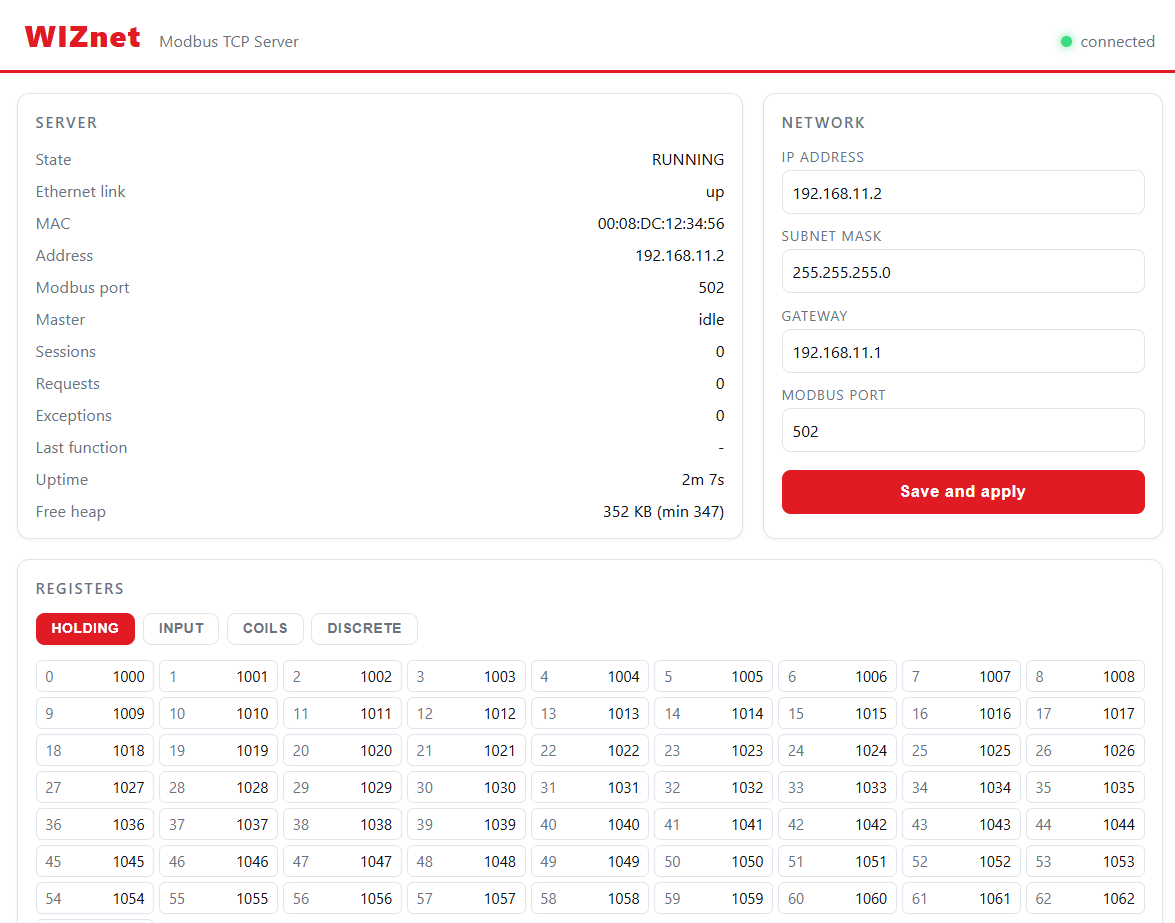Select holding register 8 value 1008
This screenshot has height=923, width=1175.
point(1085,677)
